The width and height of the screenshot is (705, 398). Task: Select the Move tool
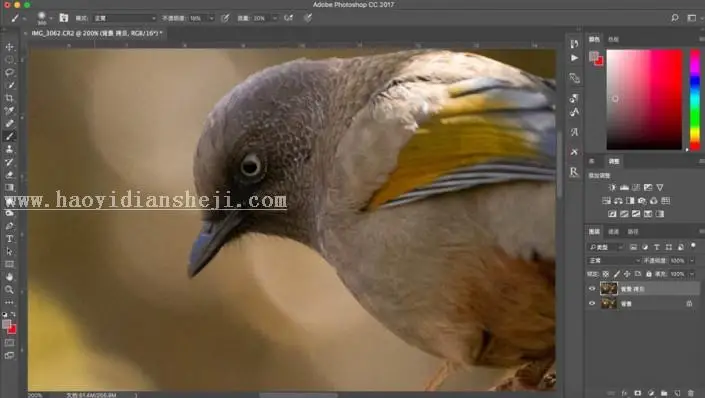pyautogui.click(x=9, y=47)
